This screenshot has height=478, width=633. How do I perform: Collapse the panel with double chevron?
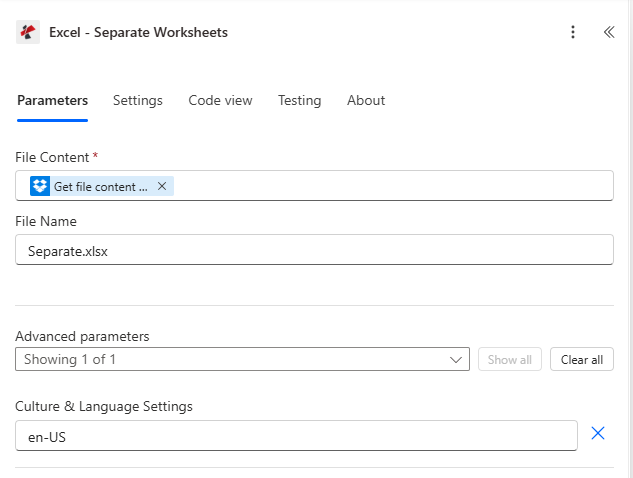click(609, 32)
